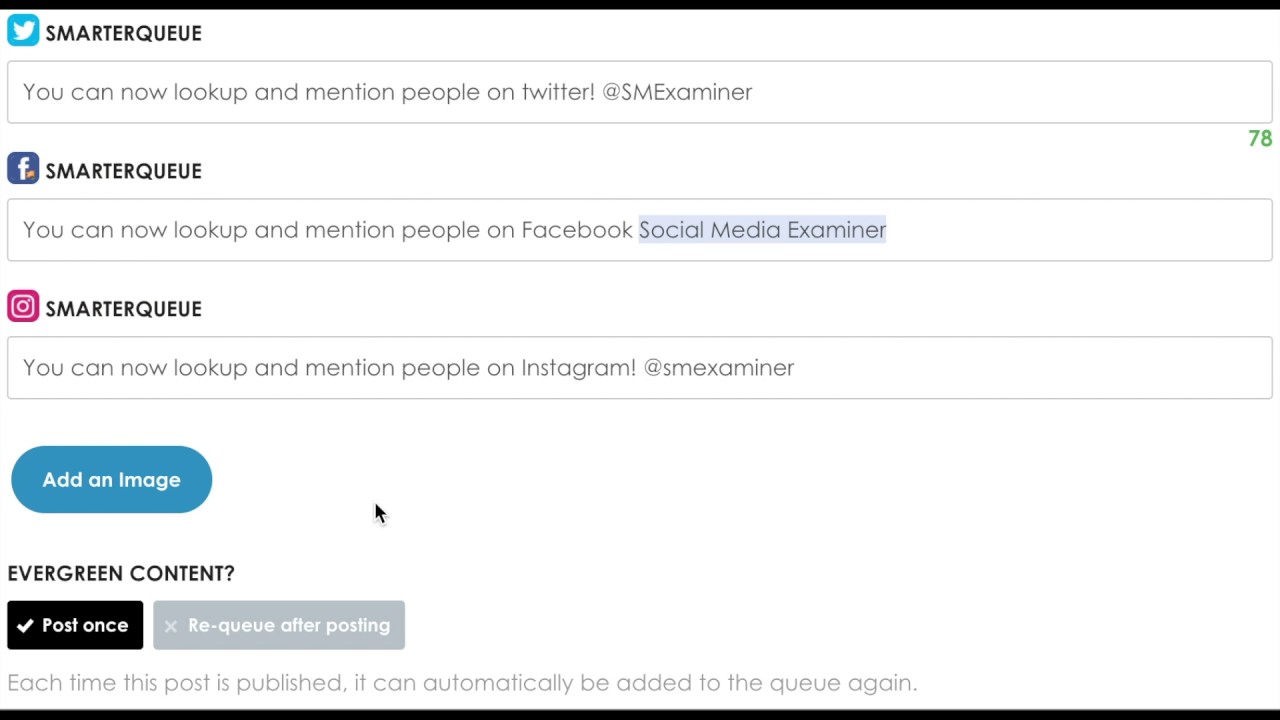Enable Re-queue after posting
This screenshot has width=1280, height=720.
[279, 625]
